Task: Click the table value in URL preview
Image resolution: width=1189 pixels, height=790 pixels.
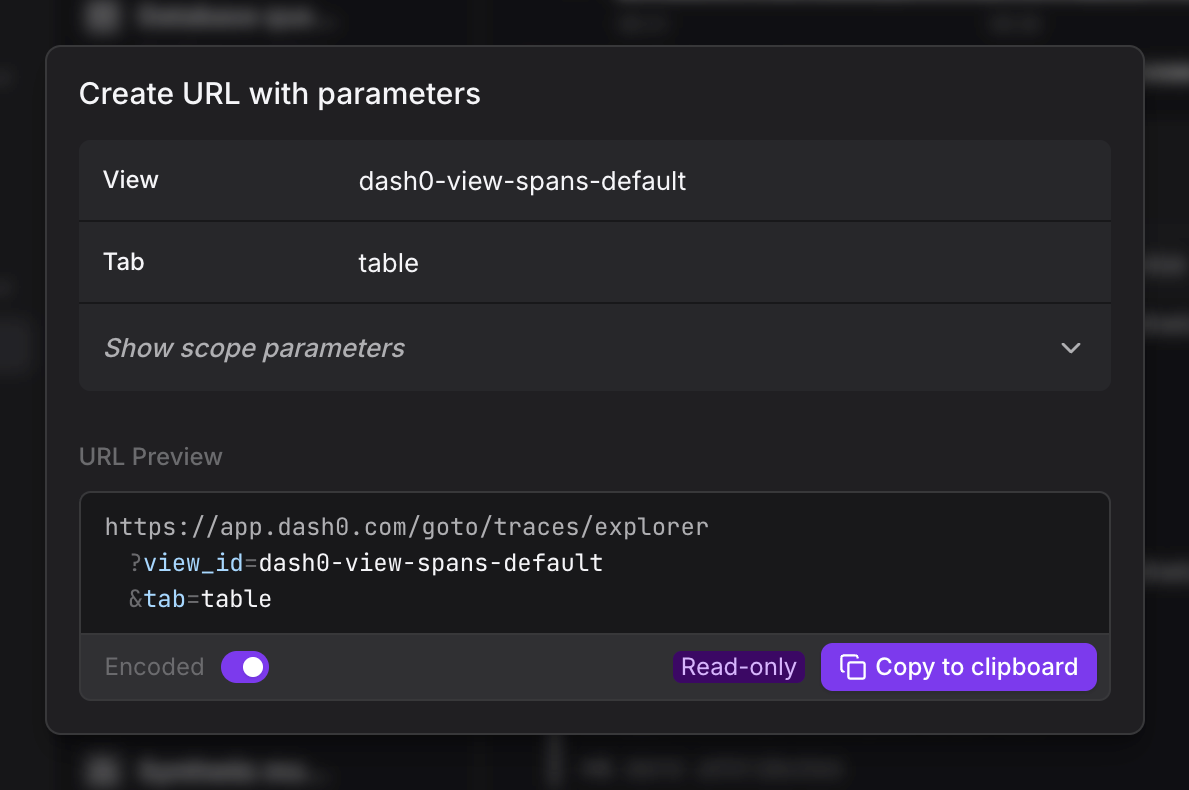Action: (x=237, y=599)
